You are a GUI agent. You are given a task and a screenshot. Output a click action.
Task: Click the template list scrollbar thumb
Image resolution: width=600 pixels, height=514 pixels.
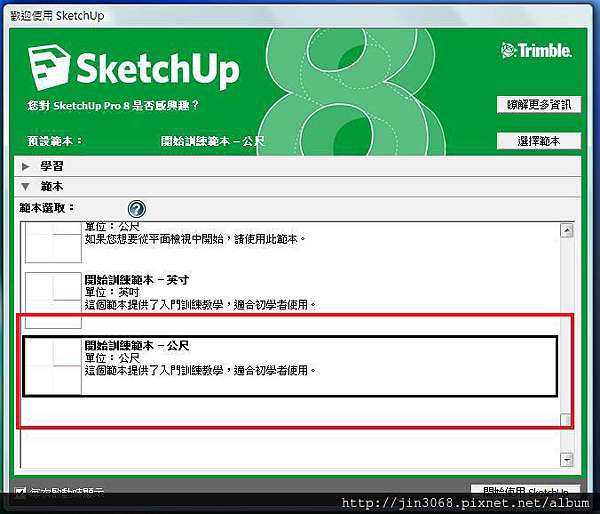tap(566, 420)
